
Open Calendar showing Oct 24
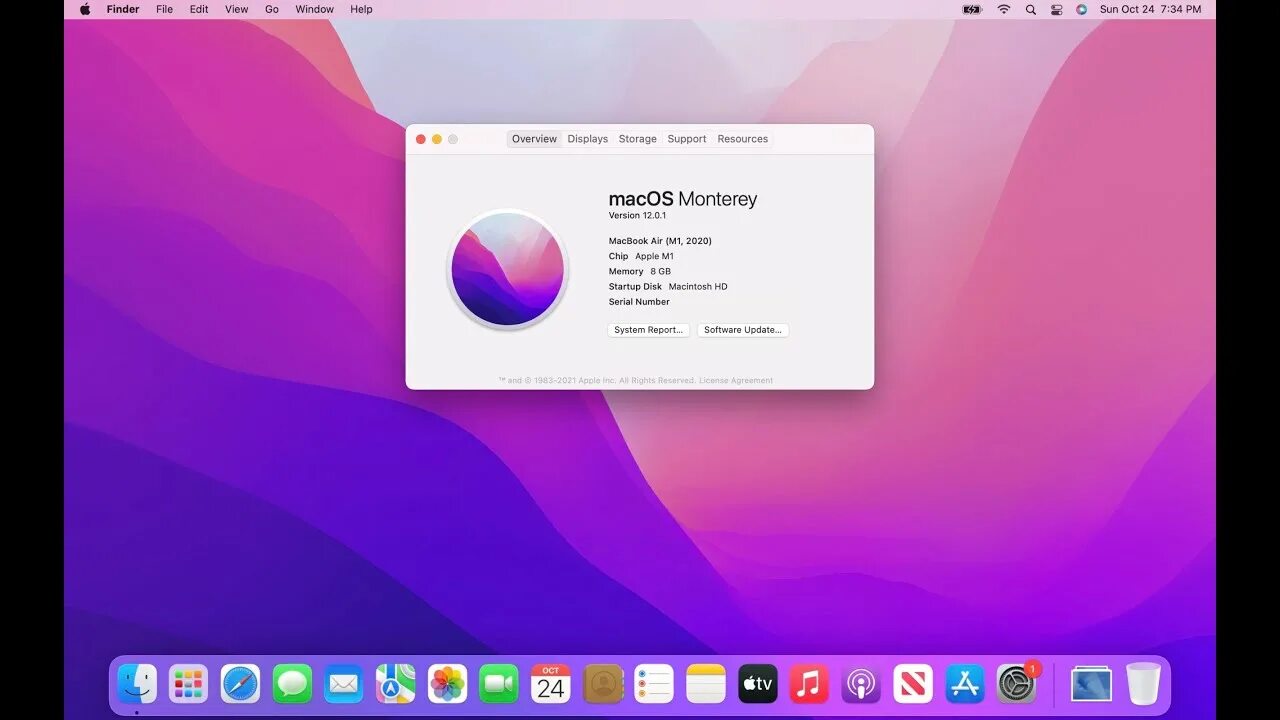[x=550, y=684]
